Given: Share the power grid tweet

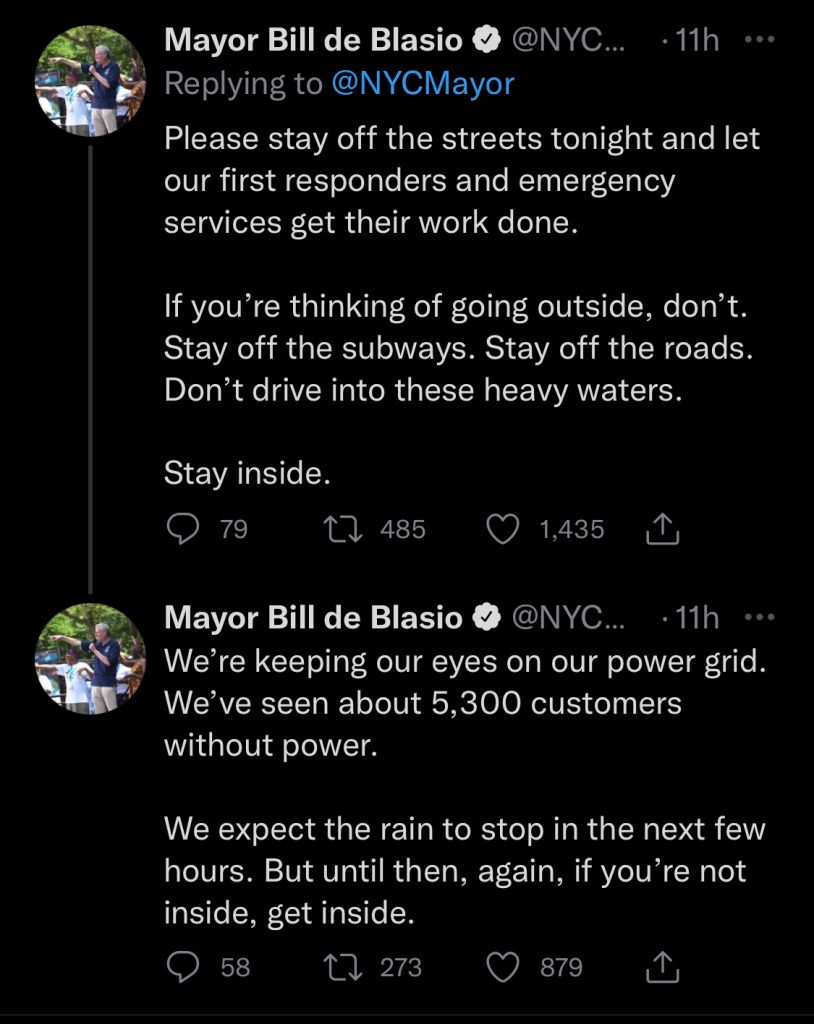Looking at the screenshot, I should pos(663,967).
